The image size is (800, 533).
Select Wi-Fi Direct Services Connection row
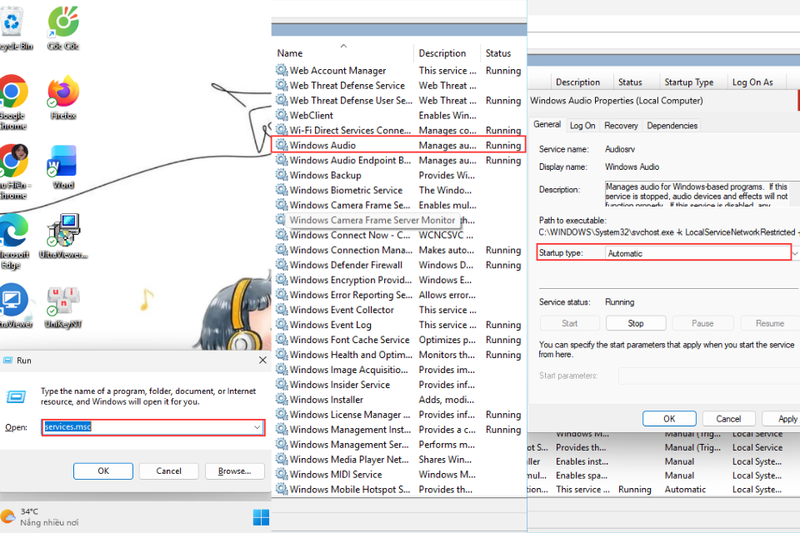point(399,130)
